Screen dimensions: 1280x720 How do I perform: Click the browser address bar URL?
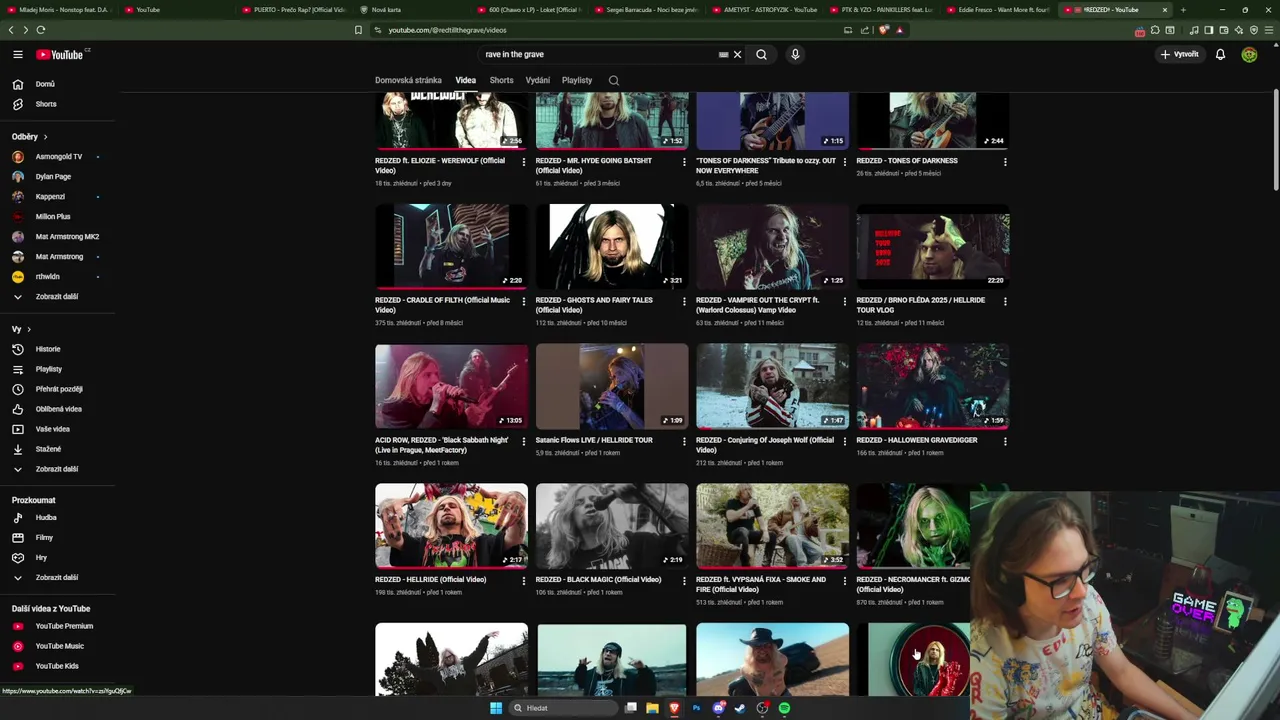pos(447,30)
